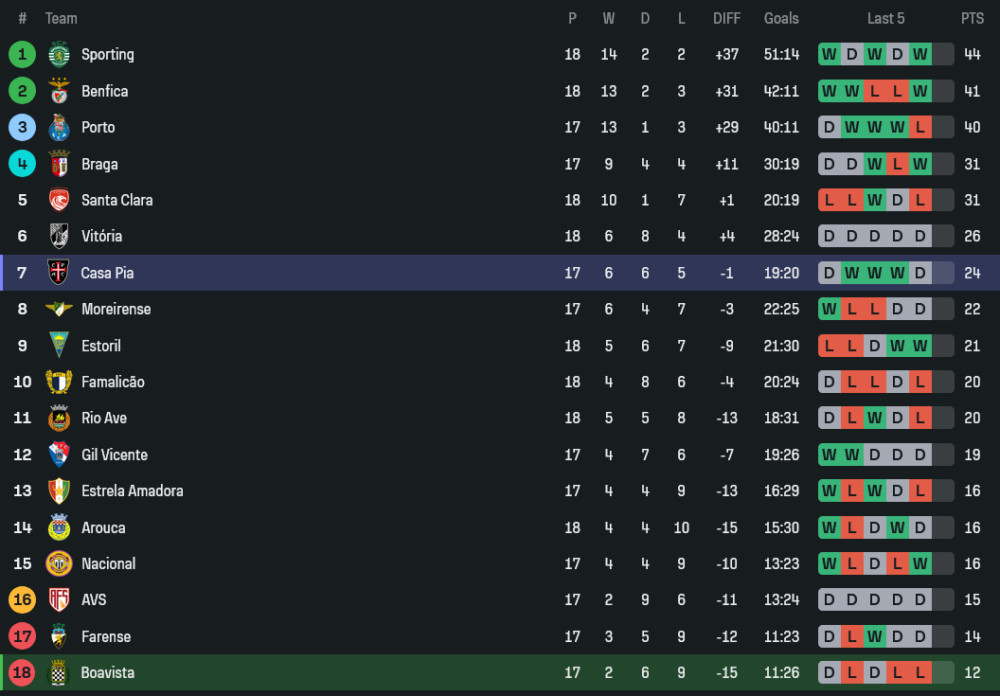Screen dimensions: 1000x696
Task: Click Sporting's green rank 1 badge
Action: 22,54
